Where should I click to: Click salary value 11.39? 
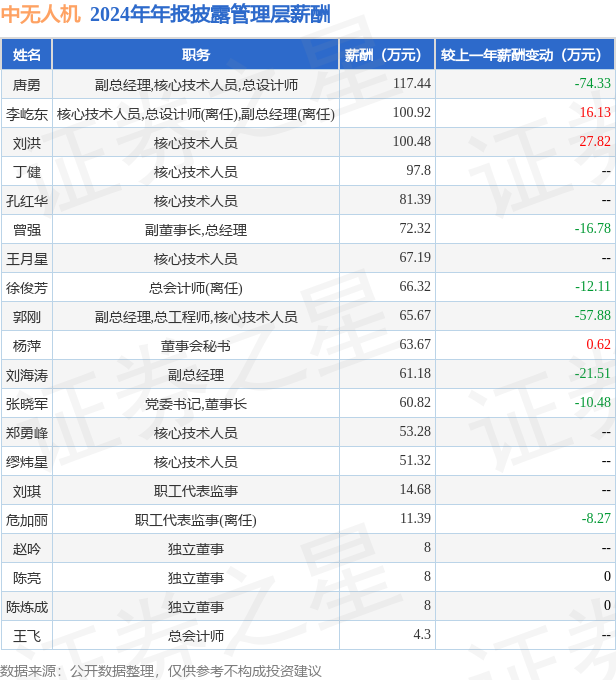tap(415, 518)
